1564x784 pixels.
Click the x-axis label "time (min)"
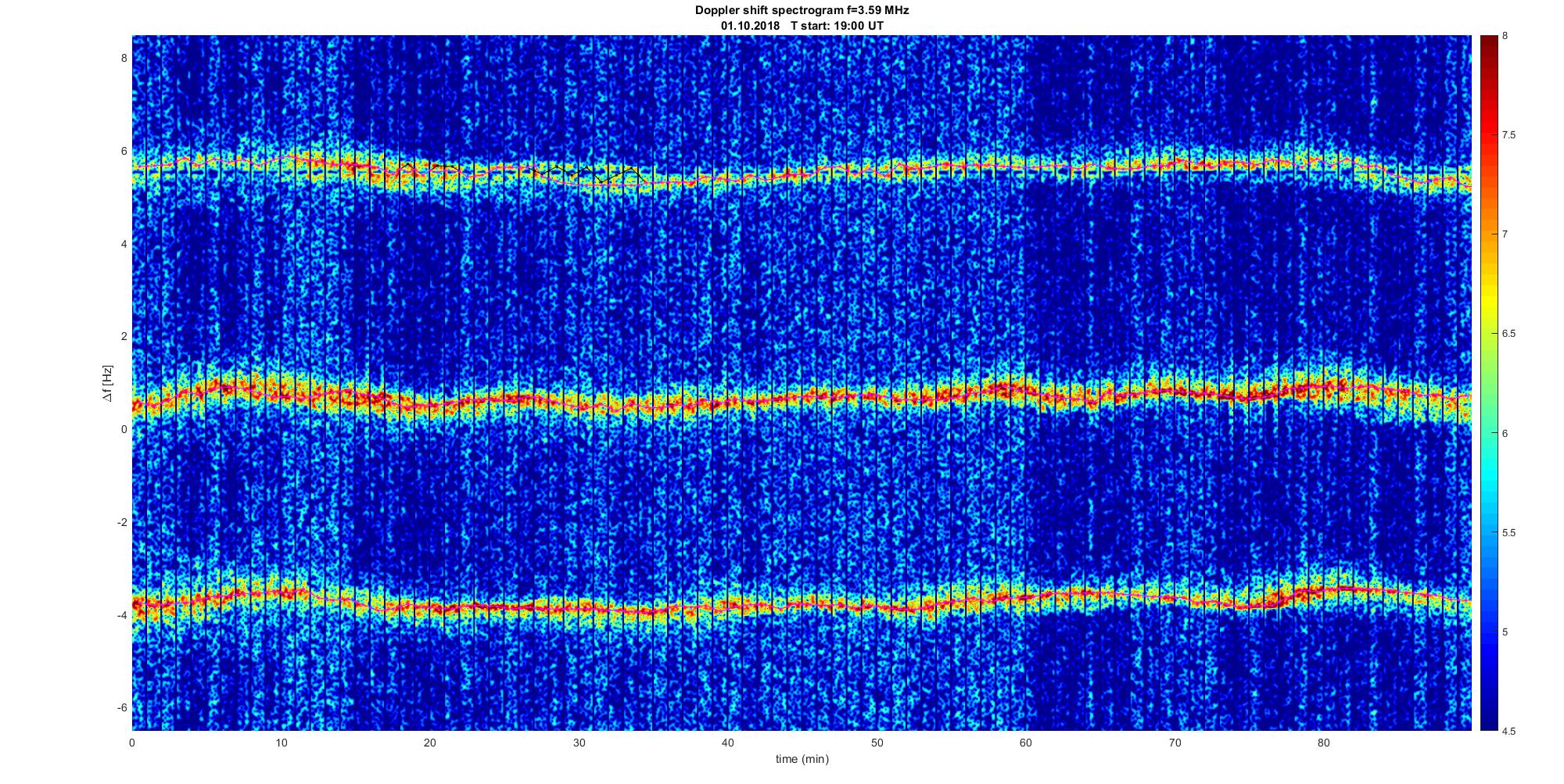tap(802, 759)
